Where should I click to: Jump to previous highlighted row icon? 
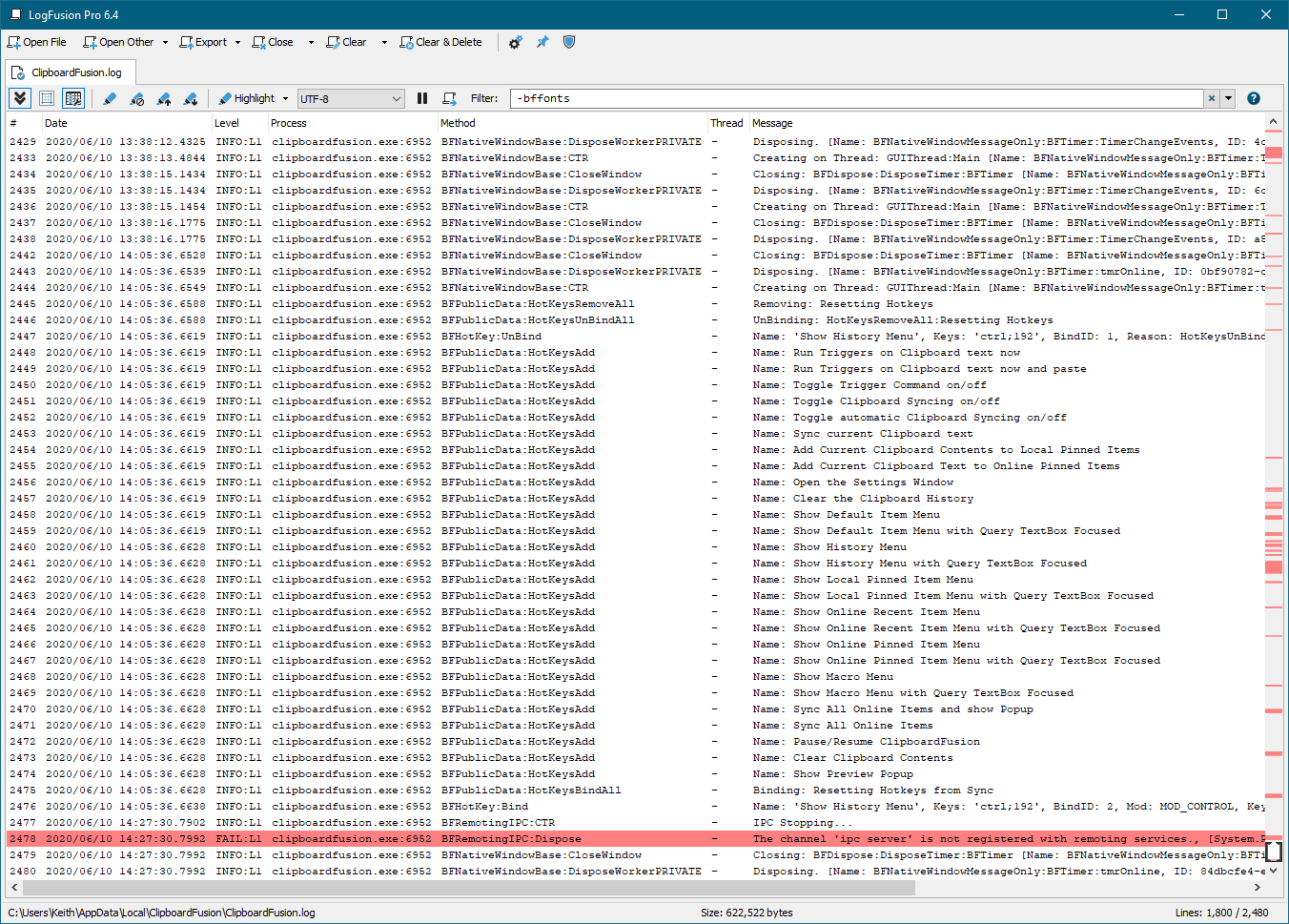(x=164, y=98)
